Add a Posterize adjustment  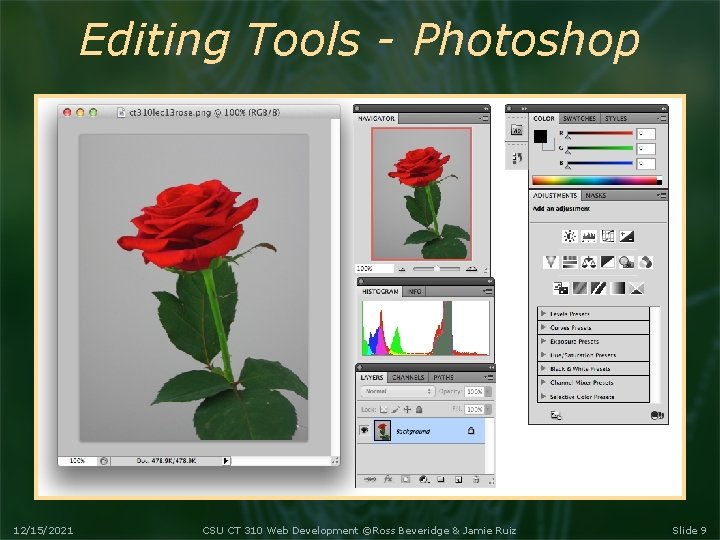pos(579,288)
